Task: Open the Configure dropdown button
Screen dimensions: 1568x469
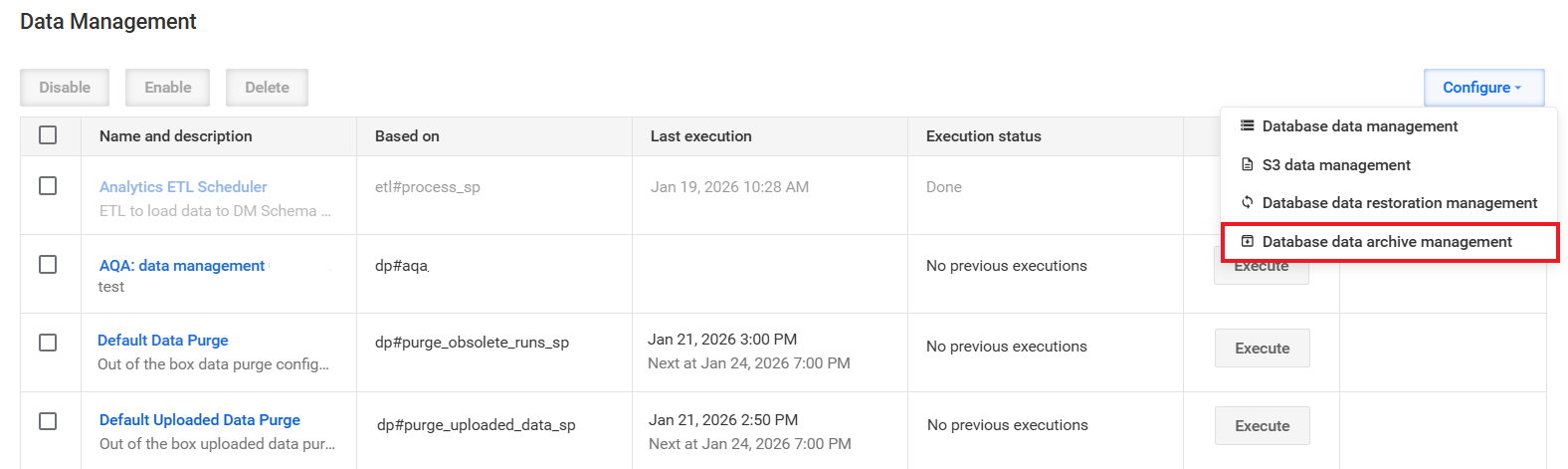Action: [x=1483, y=88]
